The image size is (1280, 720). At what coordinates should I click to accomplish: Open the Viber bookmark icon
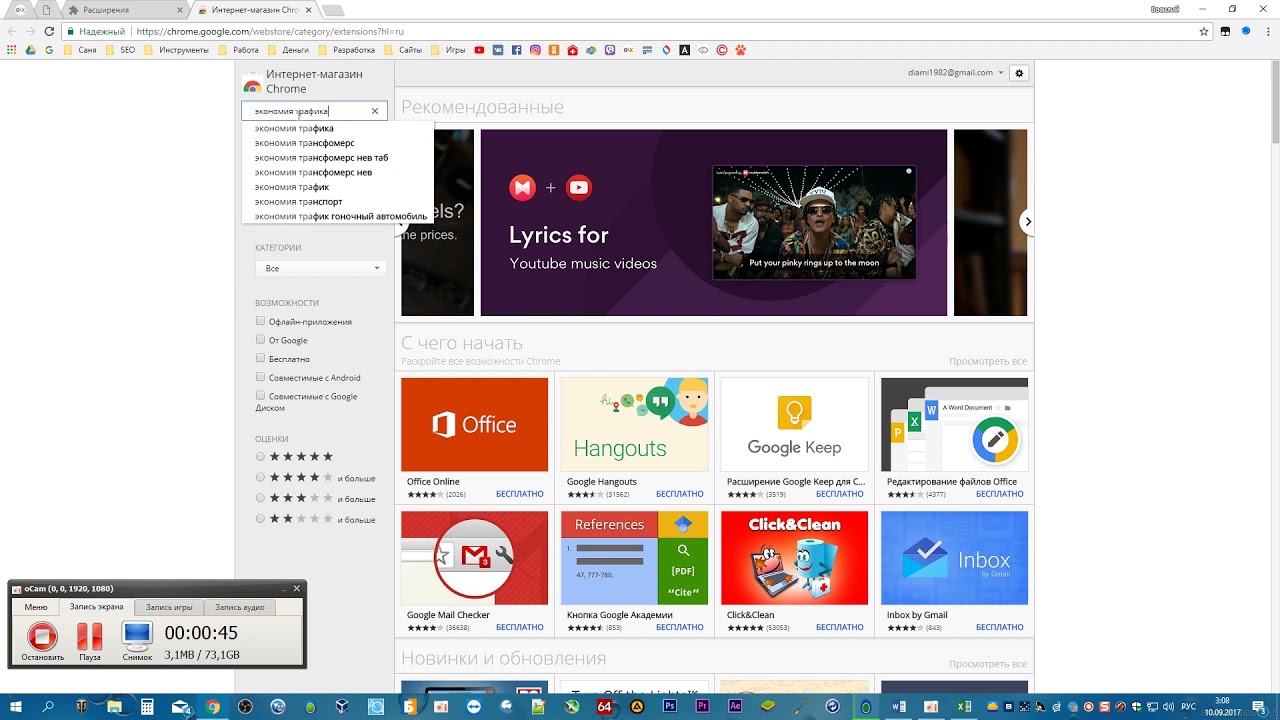click(610, 50)
